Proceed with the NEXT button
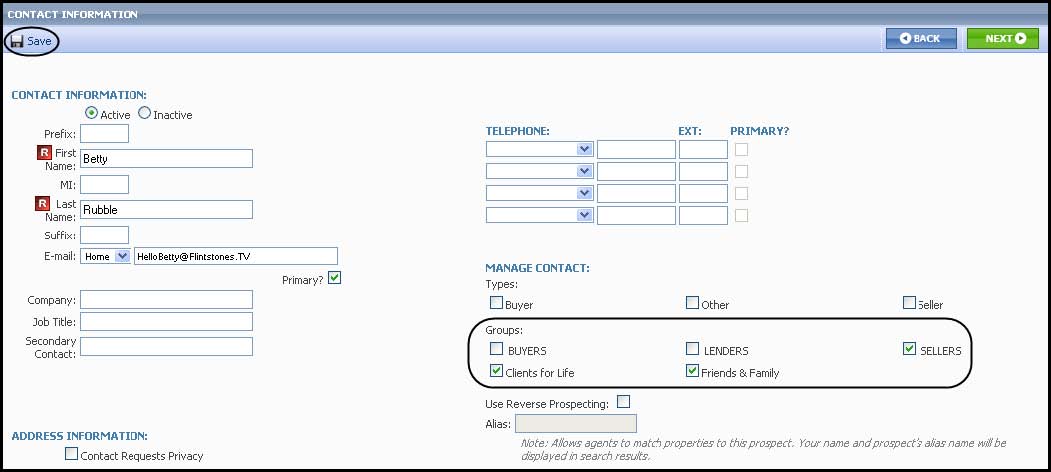 click(1003, 38)
